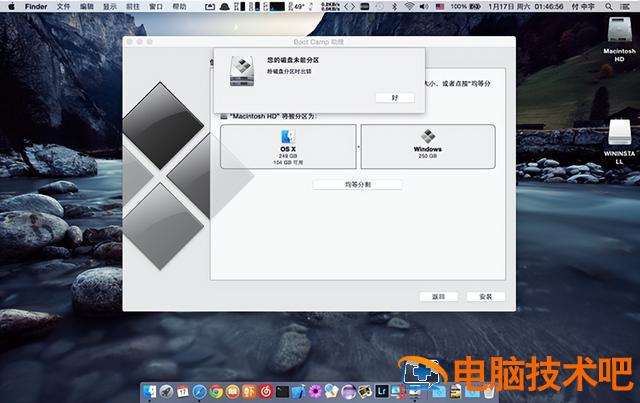Screen dimensions: 640x403
Task: Click the hat-shaped icon in the menu bar
Action: click(x=224, y=7)
